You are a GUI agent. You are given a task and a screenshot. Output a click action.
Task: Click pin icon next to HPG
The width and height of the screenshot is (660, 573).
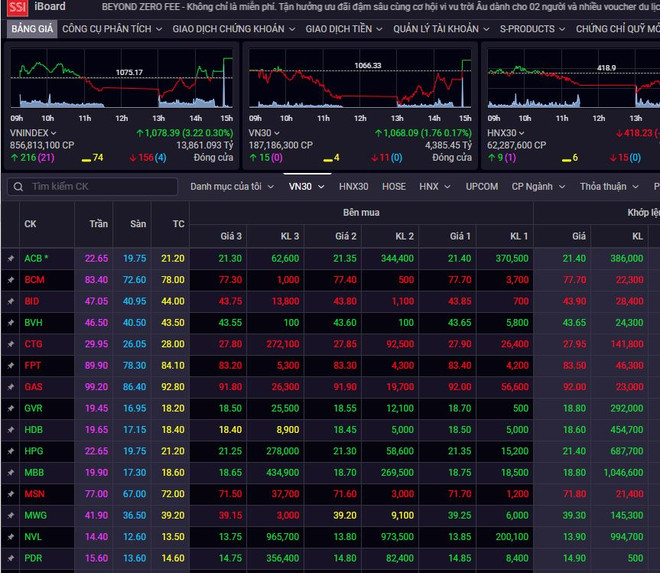point(11,451)
